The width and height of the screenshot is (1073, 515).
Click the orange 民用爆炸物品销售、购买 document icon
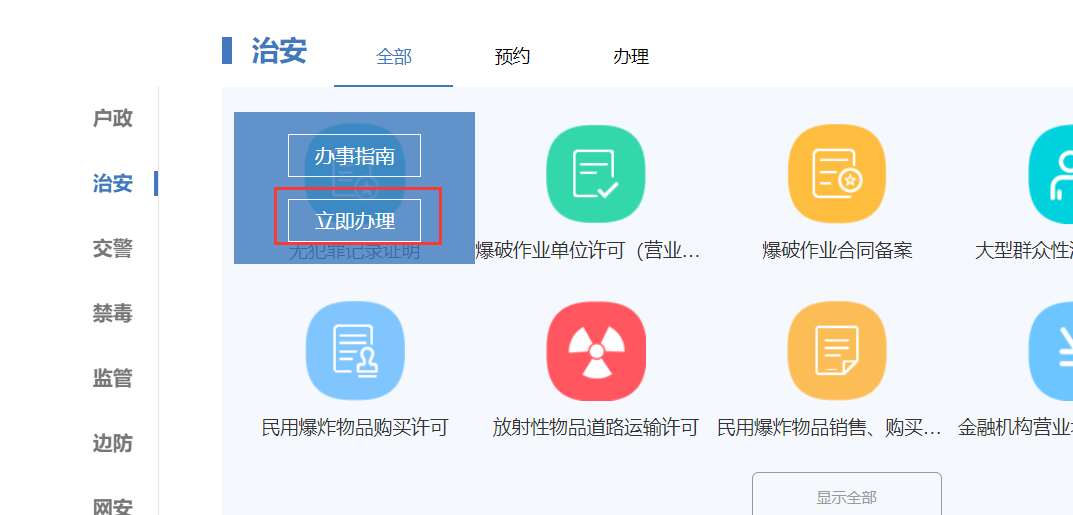(x=837, y=351)
